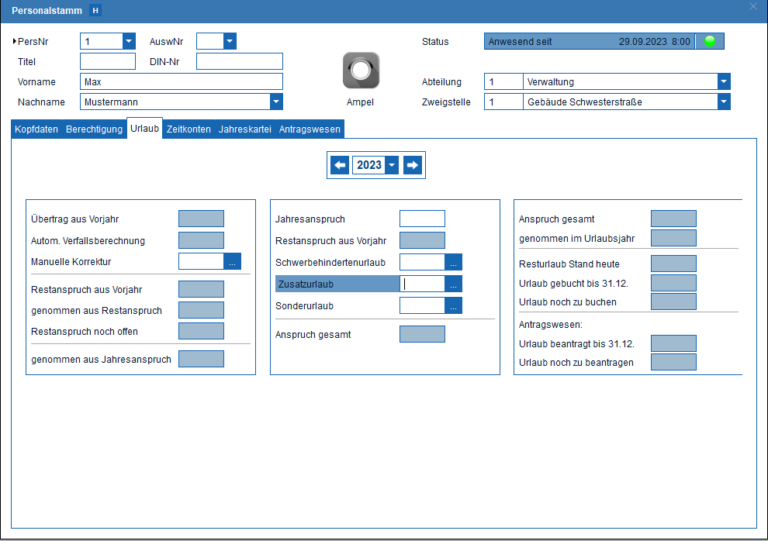
Task: Expand the year 2023 dropdown
Action: pos(392,165)
